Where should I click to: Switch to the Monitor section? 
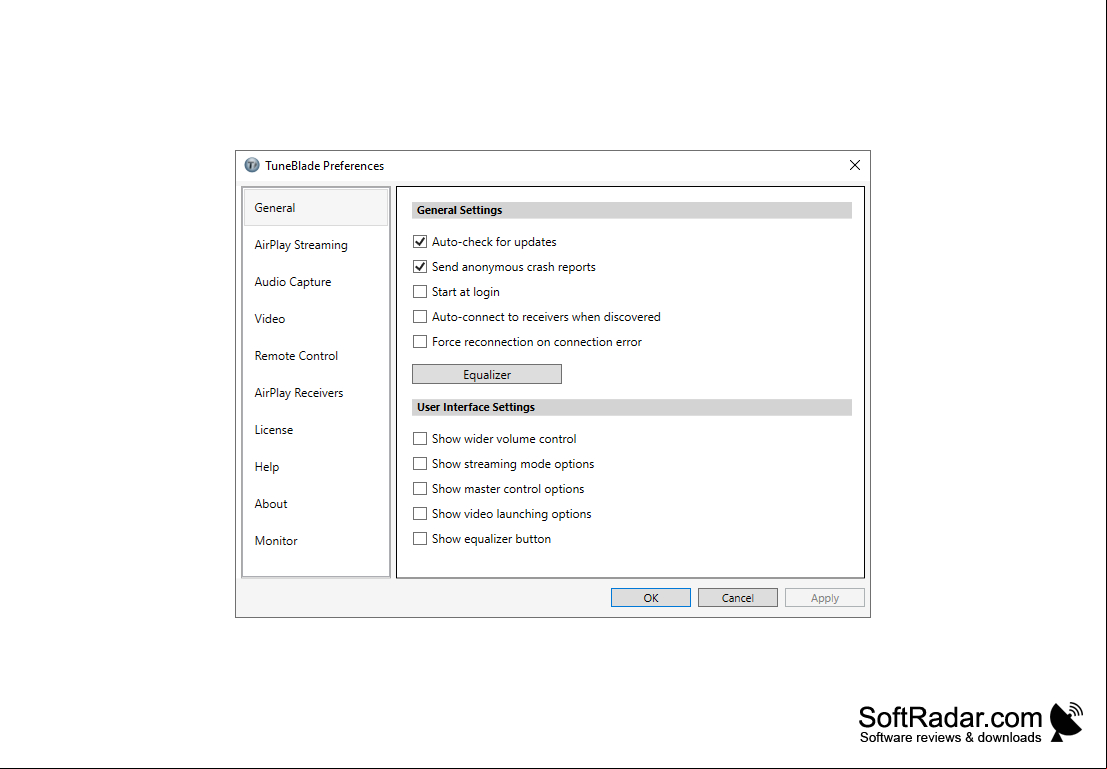coord(316,541)
